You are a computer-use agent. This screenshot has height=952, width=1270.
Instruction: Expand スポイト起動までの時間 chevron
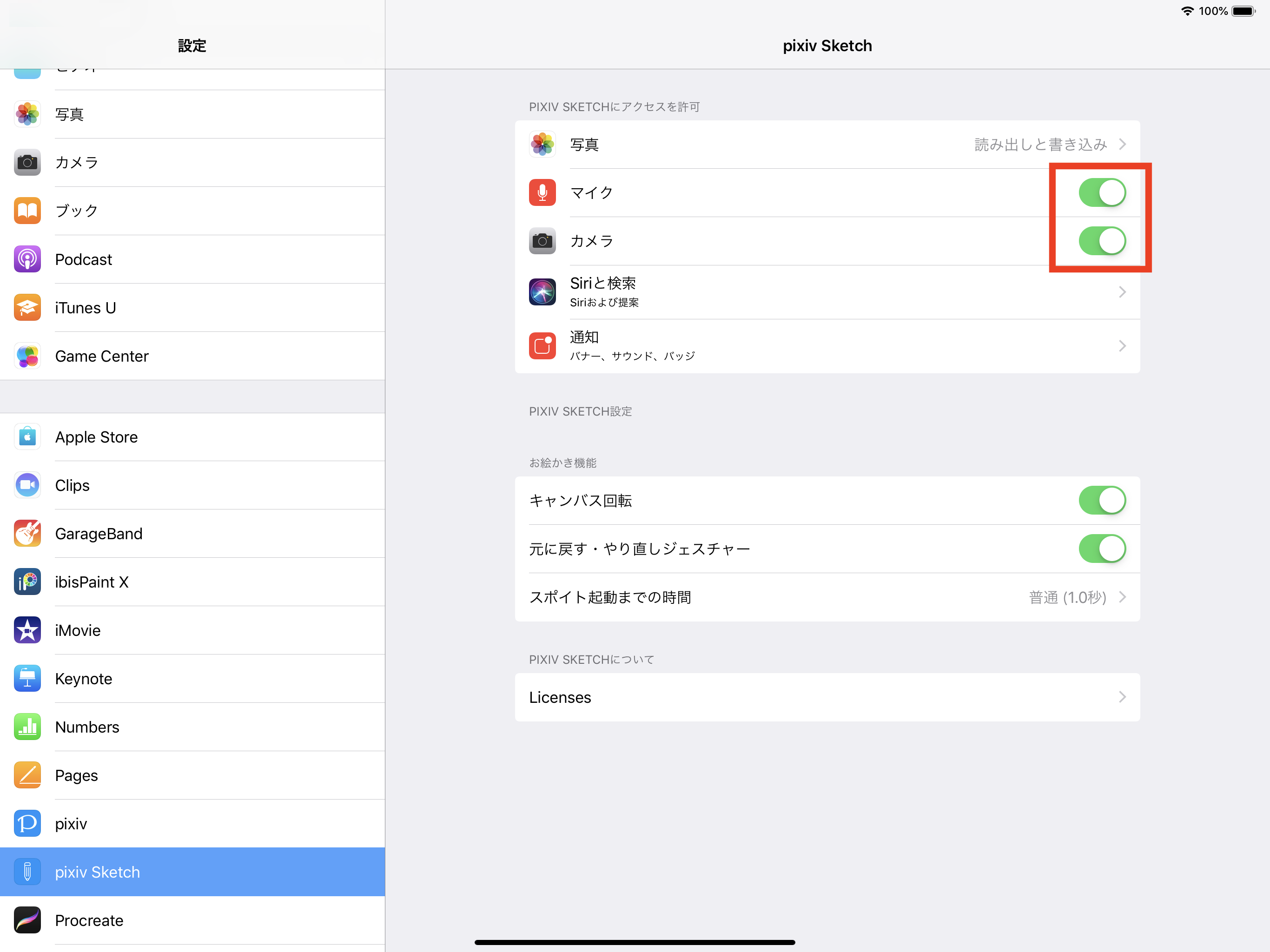1123,597
